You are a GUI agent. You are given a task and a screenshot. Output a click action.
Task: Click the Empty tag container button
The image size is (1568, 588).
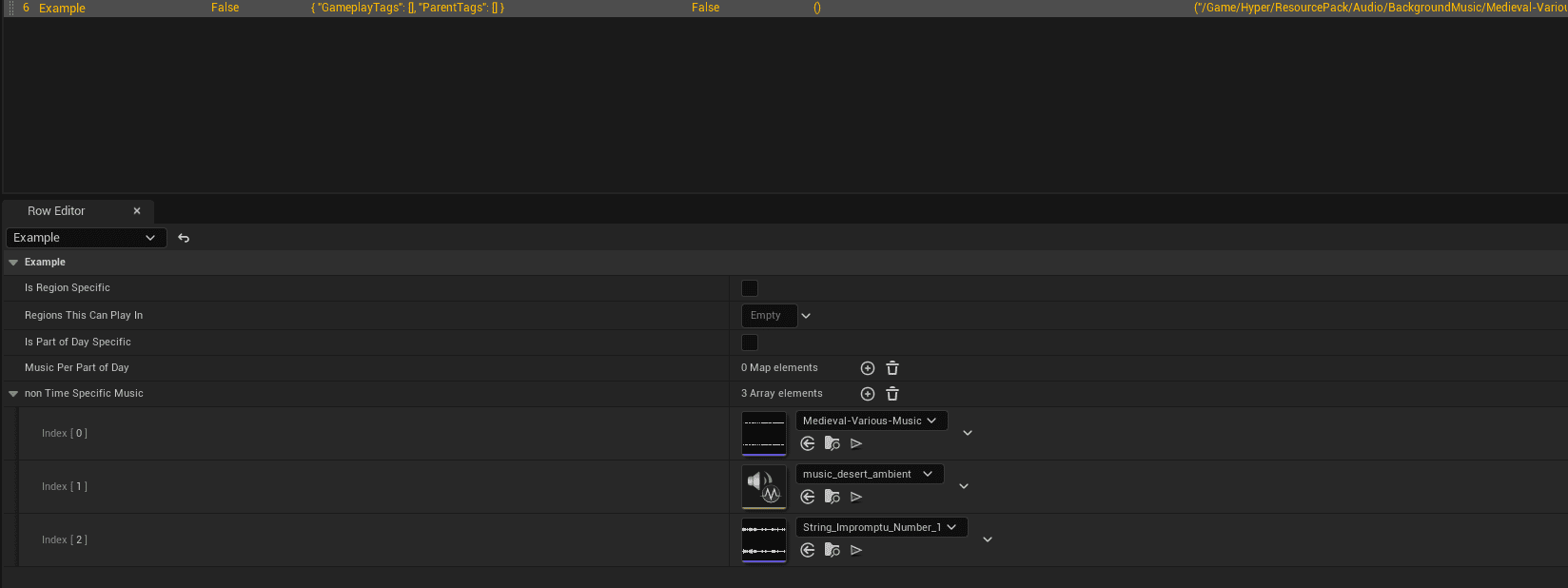pos(769,316)
